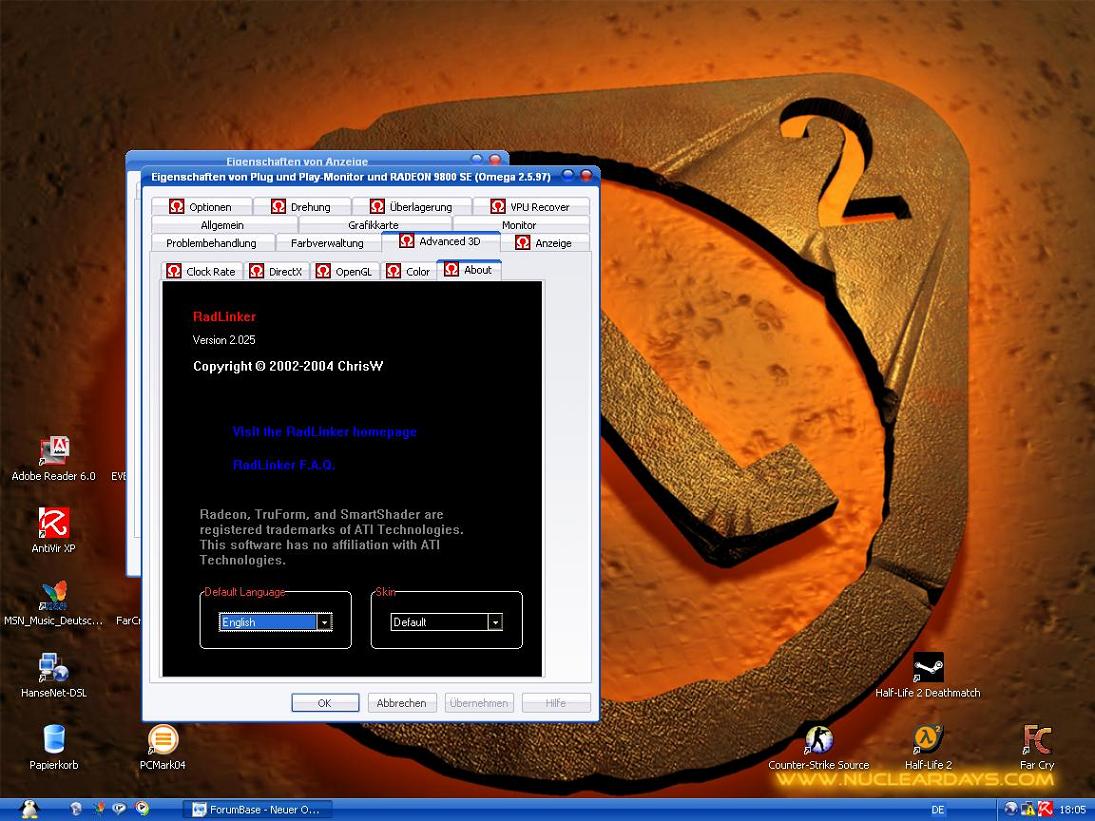1095x821 pixels.
Task: Switch to the Monitor tab
Action: [x=520, y=225]
